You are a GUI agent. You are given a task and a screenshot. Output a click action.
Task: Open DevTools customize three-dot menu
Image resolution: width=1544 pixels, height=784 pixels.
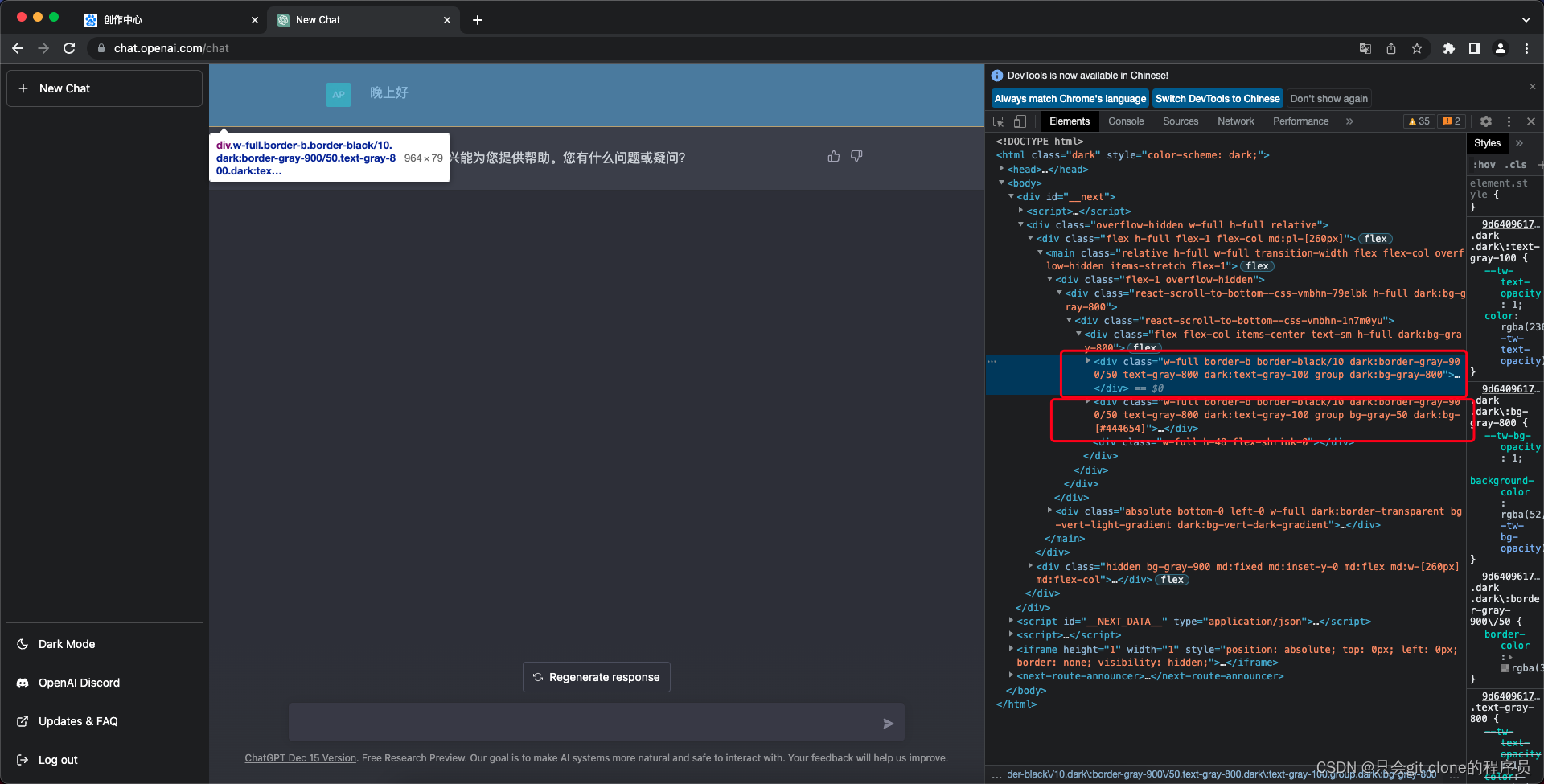pos(1509,121)
